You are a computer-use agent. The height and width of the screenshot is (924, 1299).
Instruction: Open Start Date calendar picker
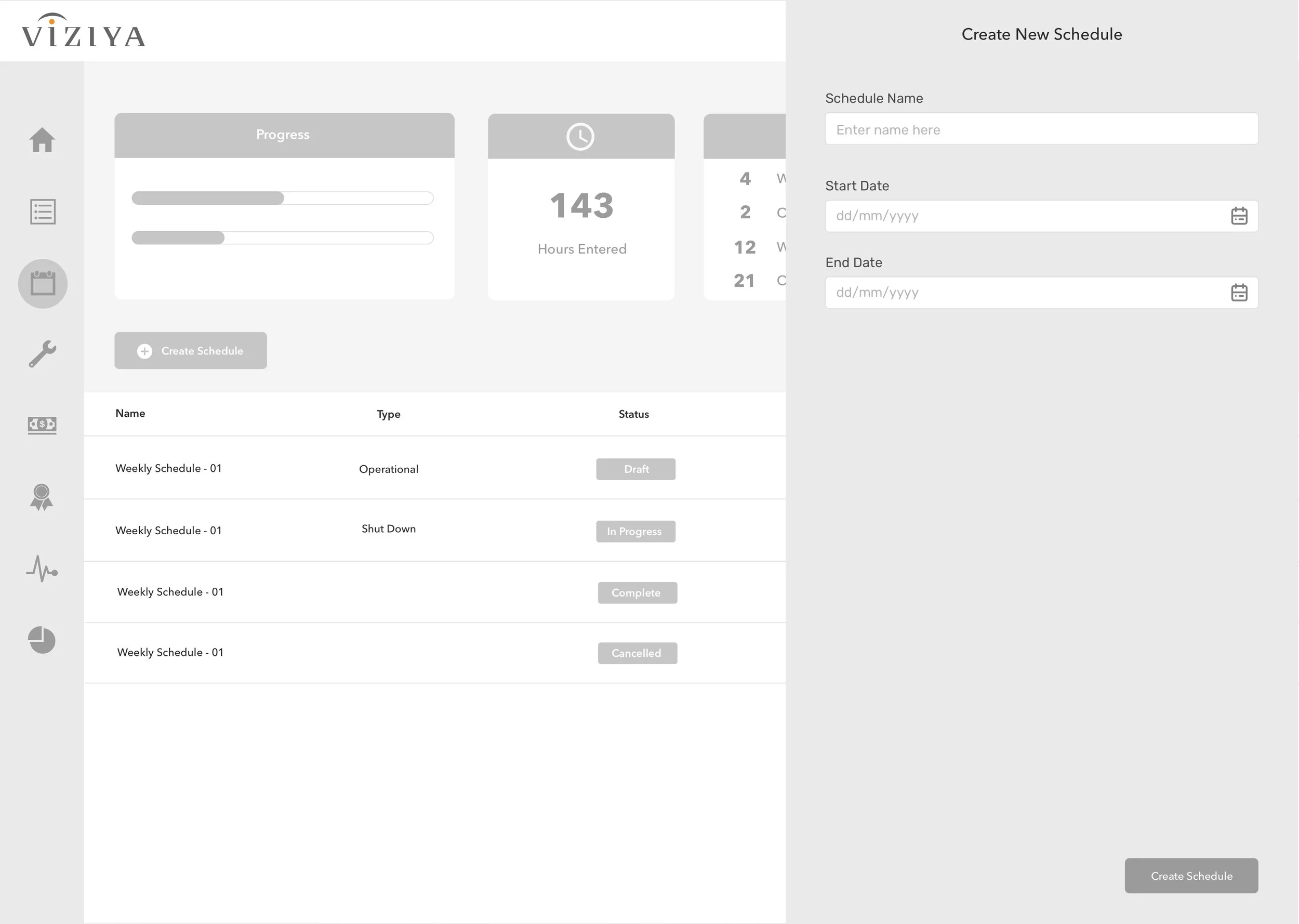tap(1239, 216)
